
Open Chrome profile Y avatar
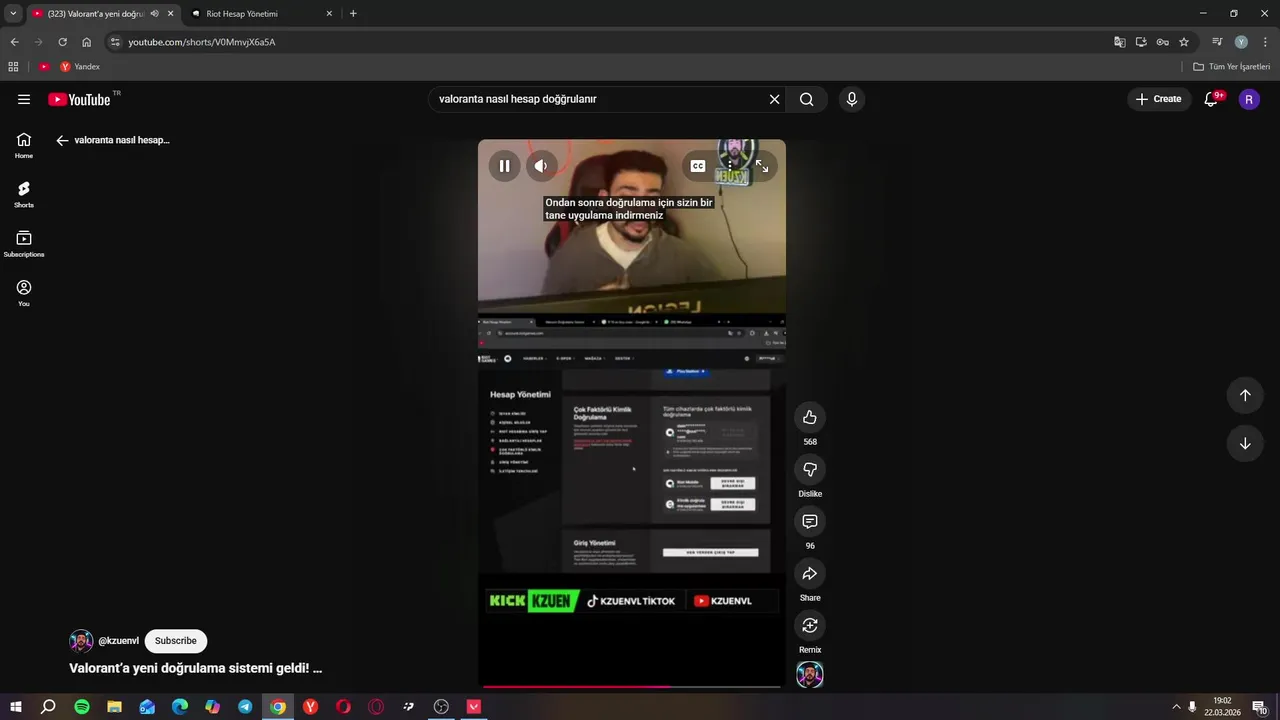coord(1241,42)
